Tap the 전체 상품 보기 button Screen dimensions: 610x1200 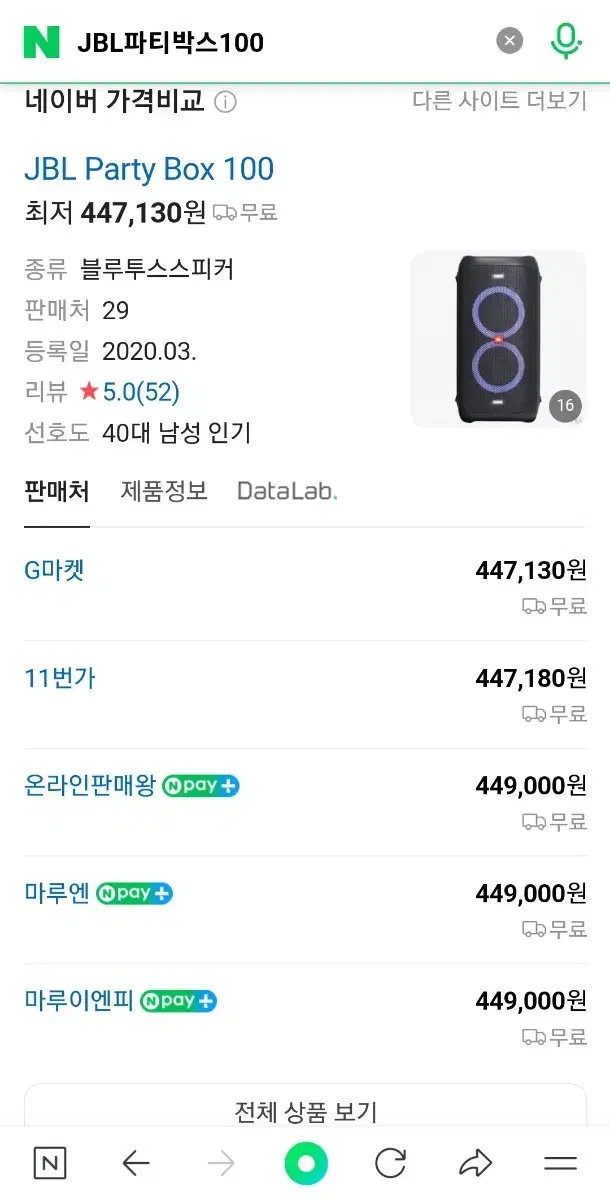[x=305, y=1111]
